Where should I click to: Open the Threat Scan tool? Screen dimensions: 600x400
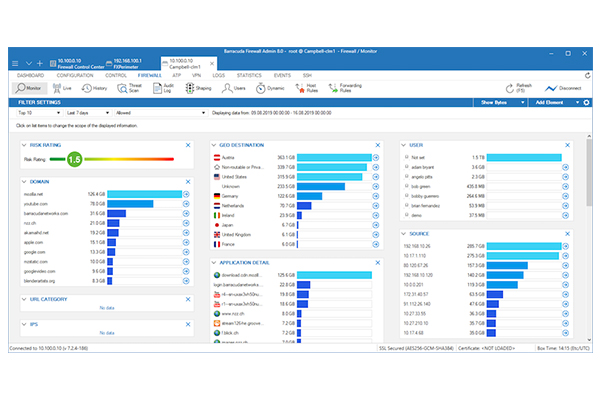coord(130,88)
